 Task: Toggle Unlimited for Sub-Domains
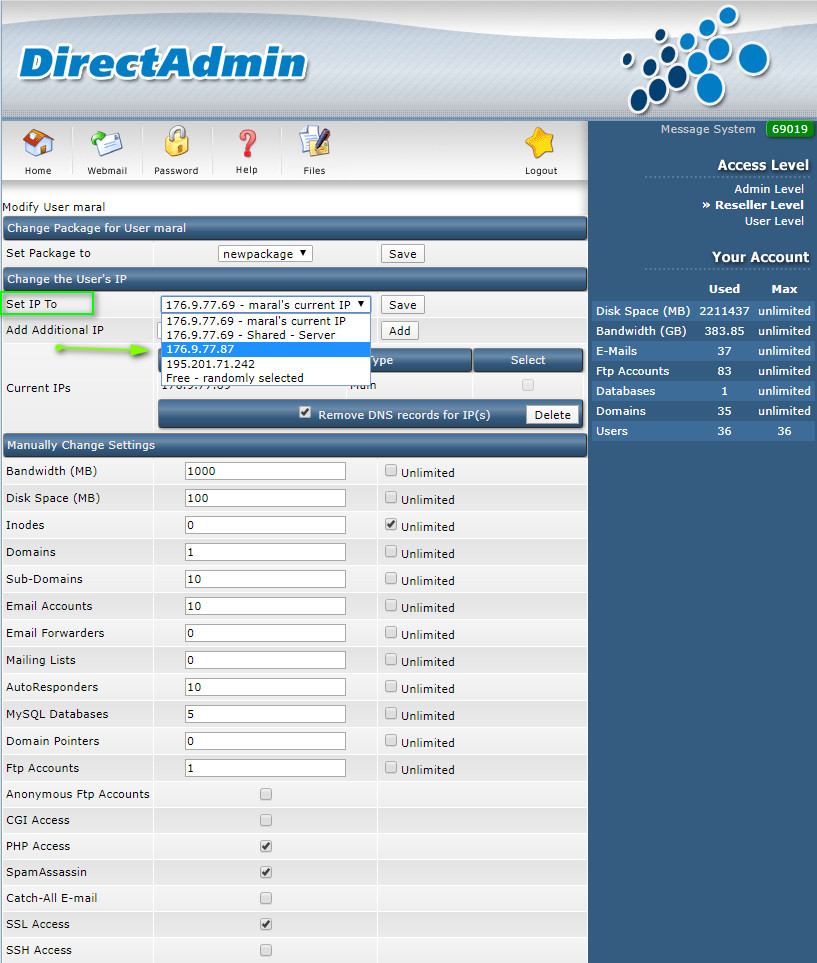tap(391, 579)
